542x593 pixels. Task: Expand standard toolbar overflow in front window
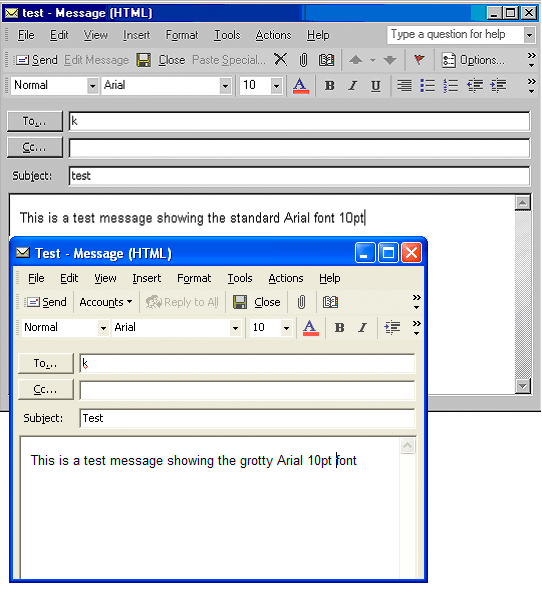click(416, 302)
